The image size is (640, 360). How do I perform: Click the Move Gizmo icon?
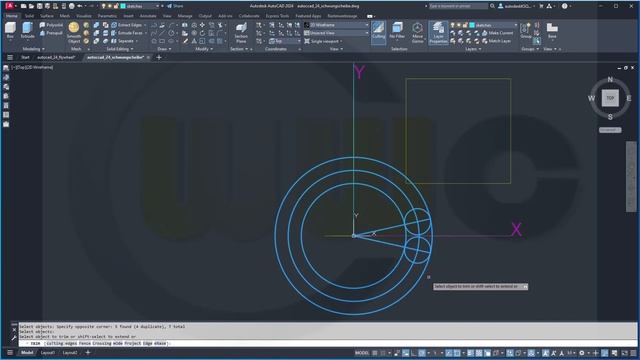(x=417, y=33)
